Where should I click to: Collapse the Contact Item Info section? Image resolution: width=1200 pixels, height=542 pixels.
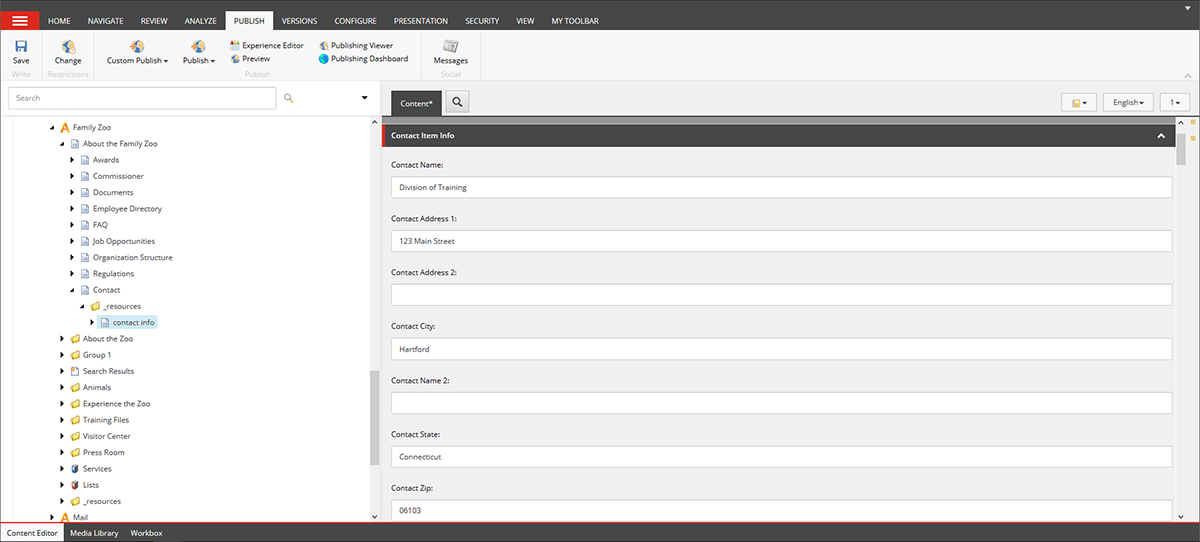(1161, 135)
